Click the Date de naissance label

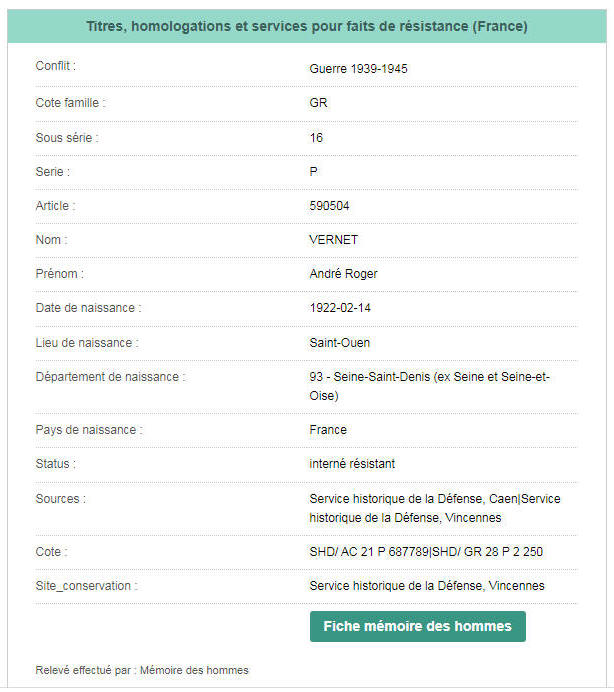[x=88, y=308]
